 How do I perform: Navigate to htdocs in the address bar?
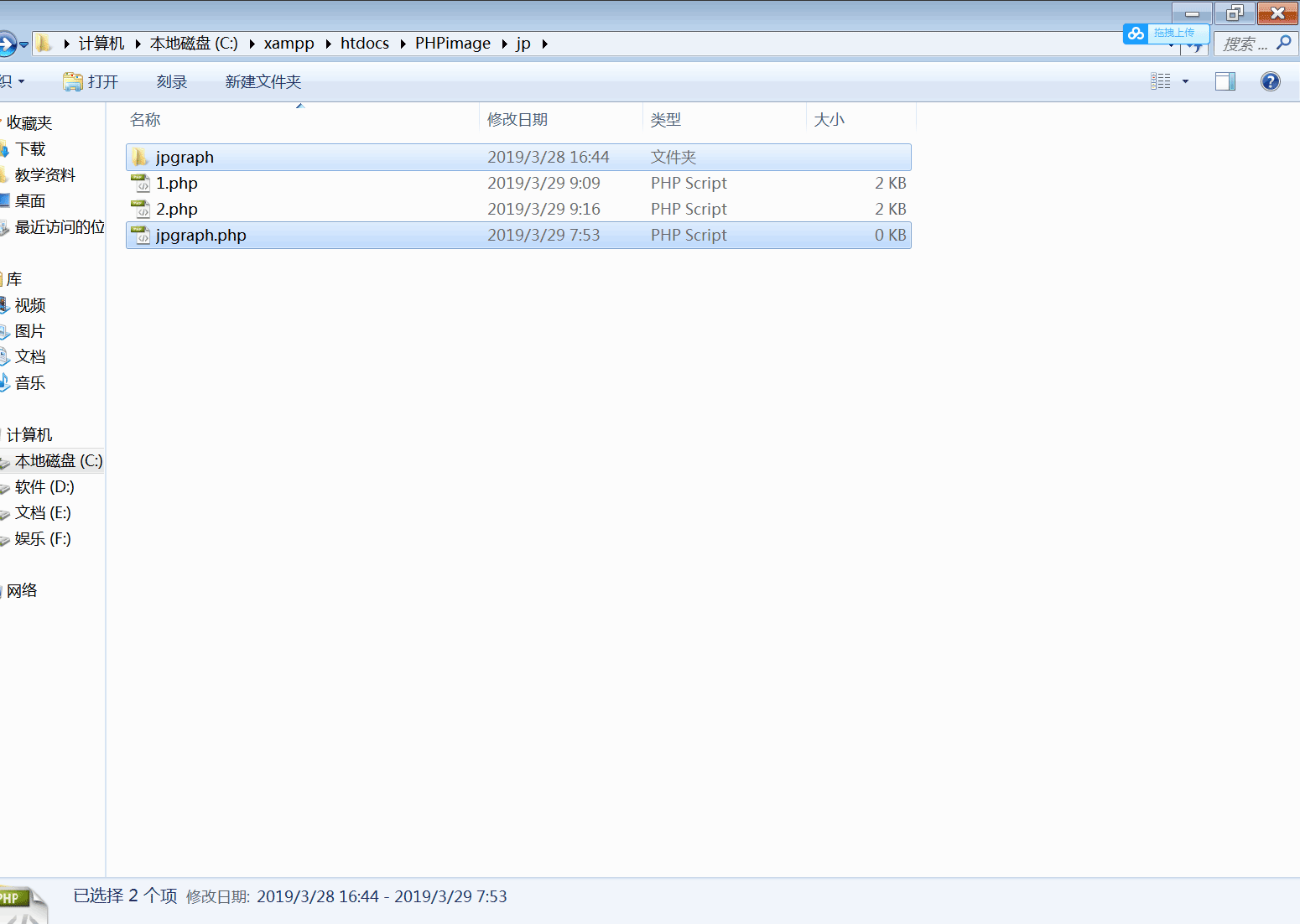click(x=364, y=44)
